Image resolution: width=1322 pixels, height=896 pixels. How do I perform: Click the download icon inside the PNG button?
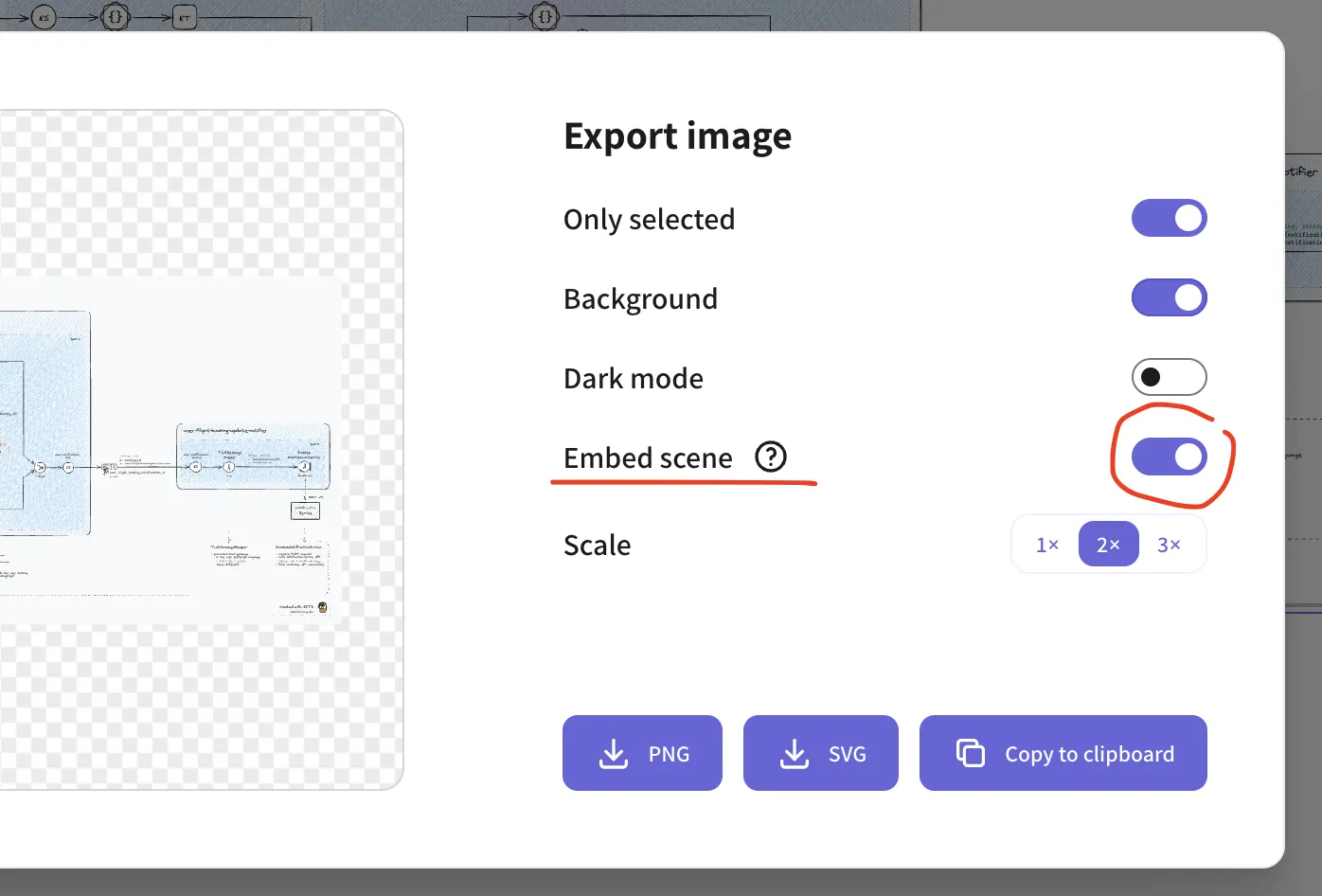614,753
